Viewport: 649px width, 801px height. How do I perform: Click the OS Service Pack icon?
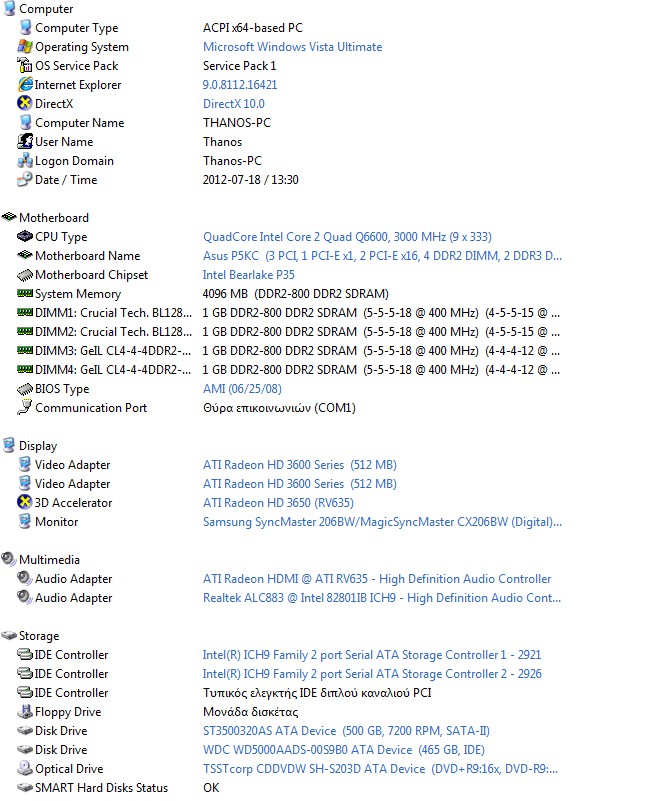pos(25,65)
